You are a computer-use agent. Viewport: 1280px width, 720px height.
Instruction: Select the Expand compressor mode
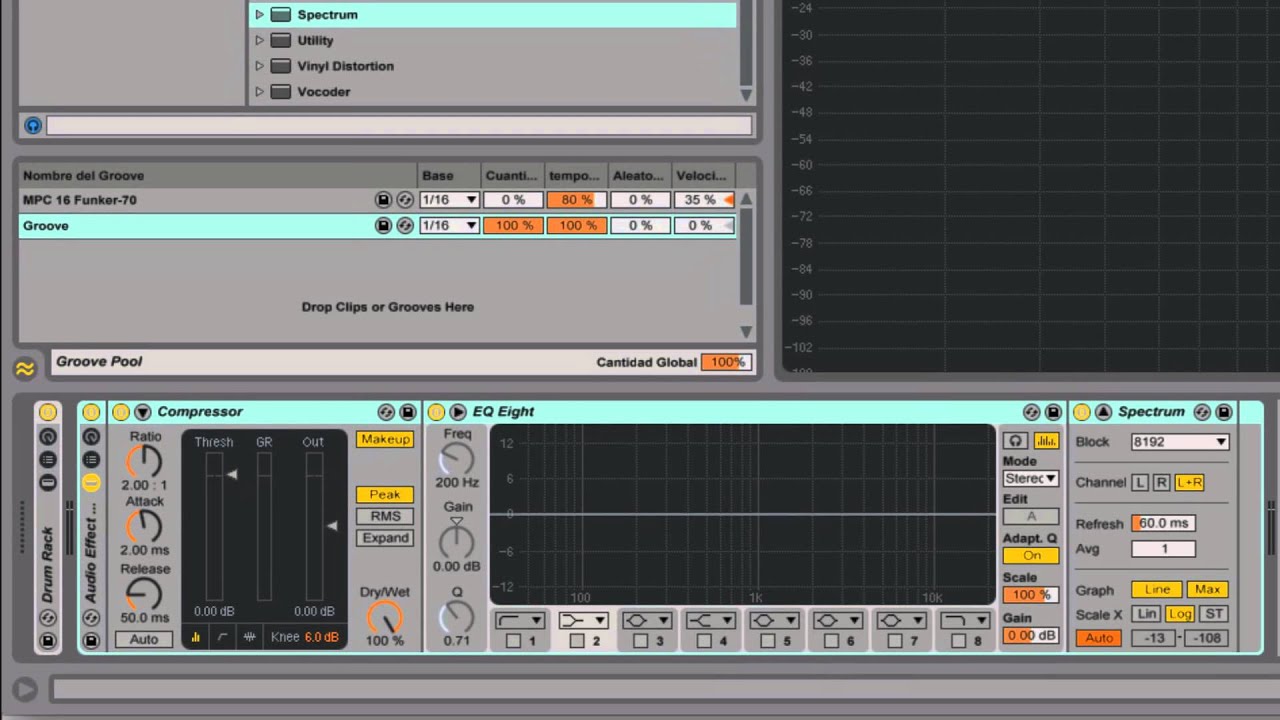click(x=385, y=538)
